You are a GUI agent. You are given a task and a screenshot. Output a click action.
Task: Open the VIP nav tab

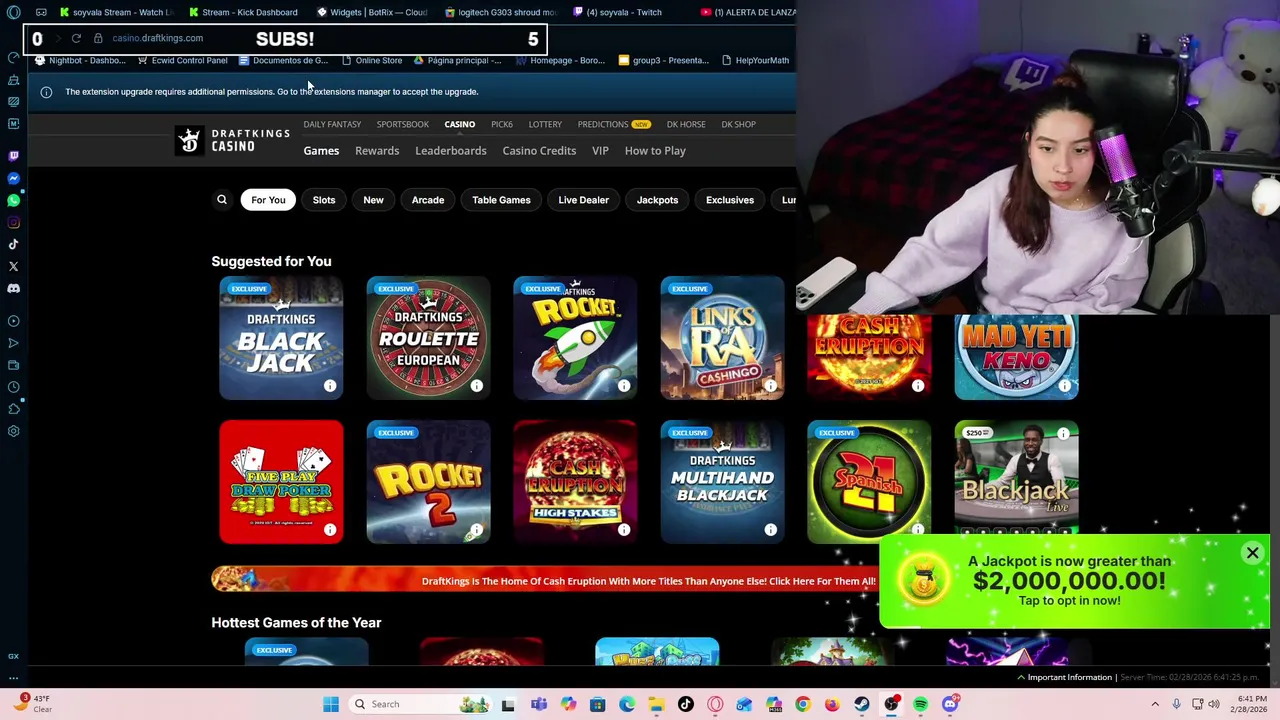click(600, 151)
